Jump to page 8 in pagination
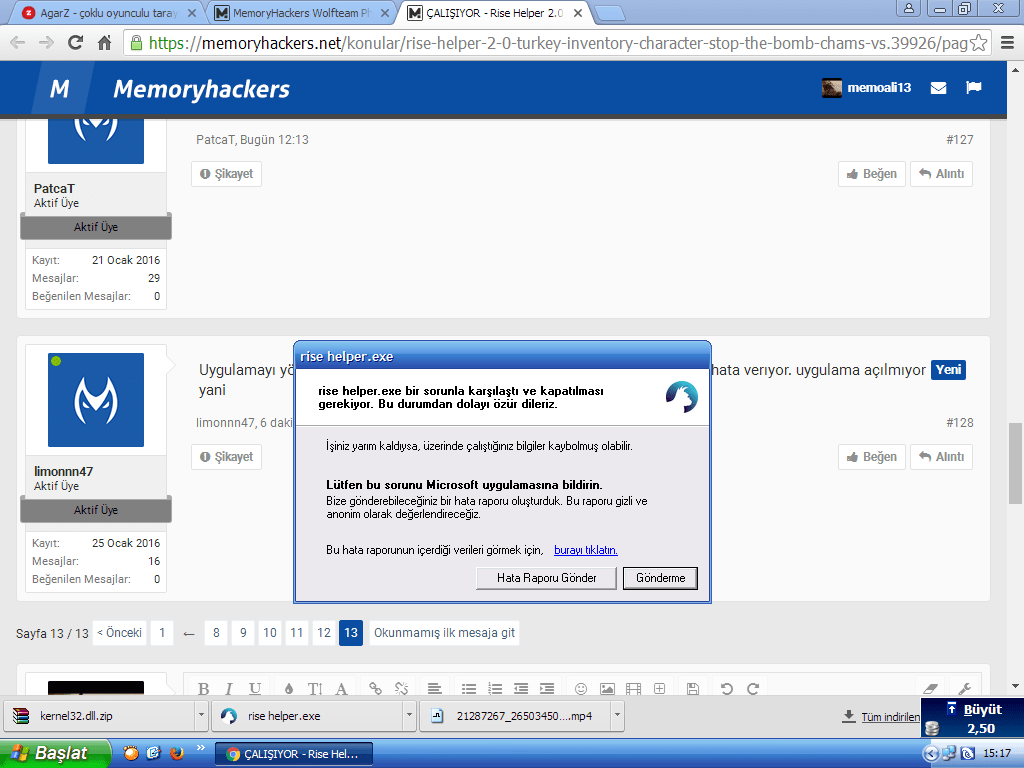This screenshot has width=1024, height=768. [x=216, y=633]
